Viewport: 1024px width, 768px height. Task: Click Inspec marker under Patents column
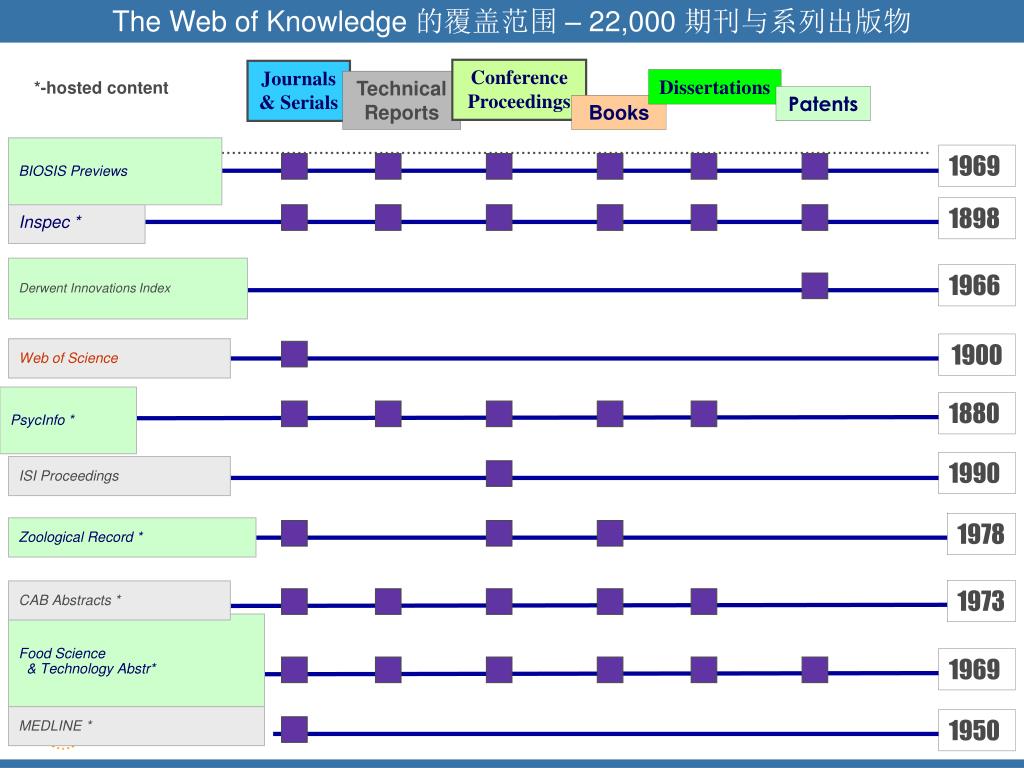tap(814, 217)
